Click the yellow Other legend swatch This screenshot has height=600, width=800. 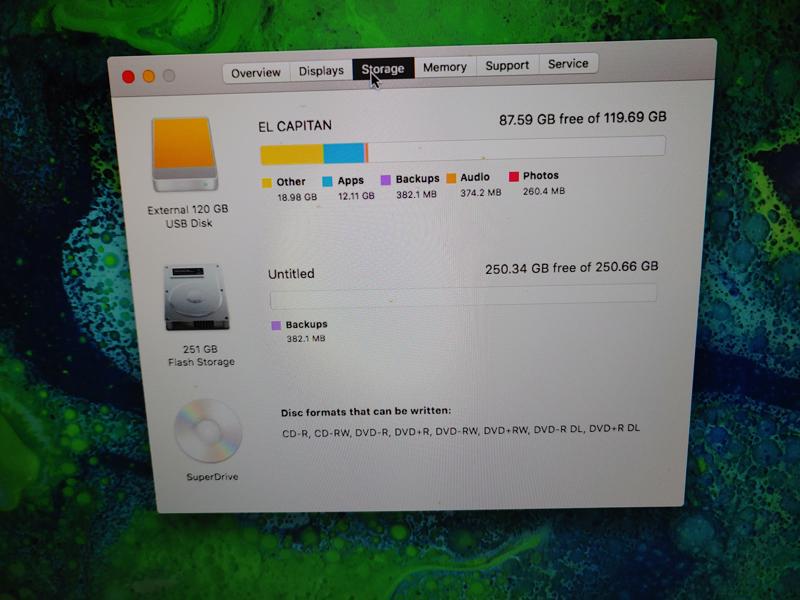point(266,183)
